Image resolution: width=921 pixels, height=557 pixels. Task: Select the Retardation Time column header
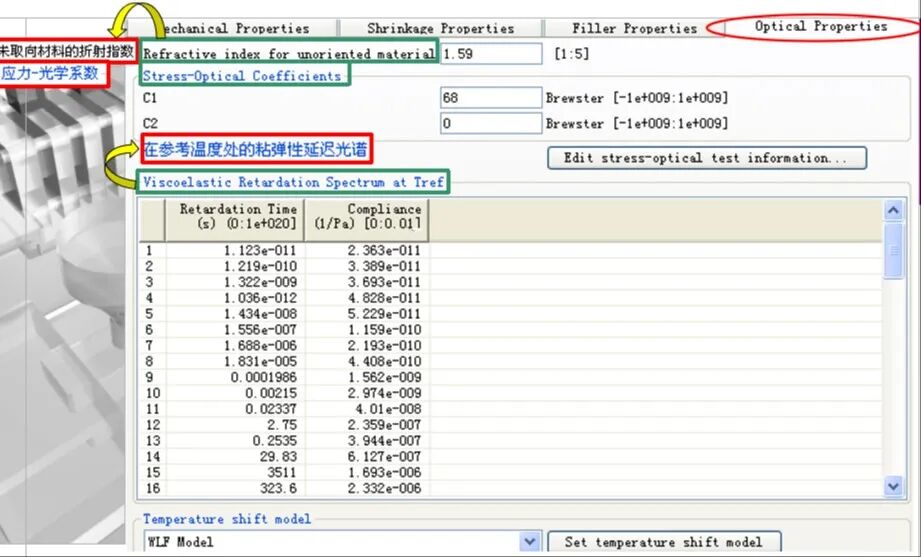[236, 215]
